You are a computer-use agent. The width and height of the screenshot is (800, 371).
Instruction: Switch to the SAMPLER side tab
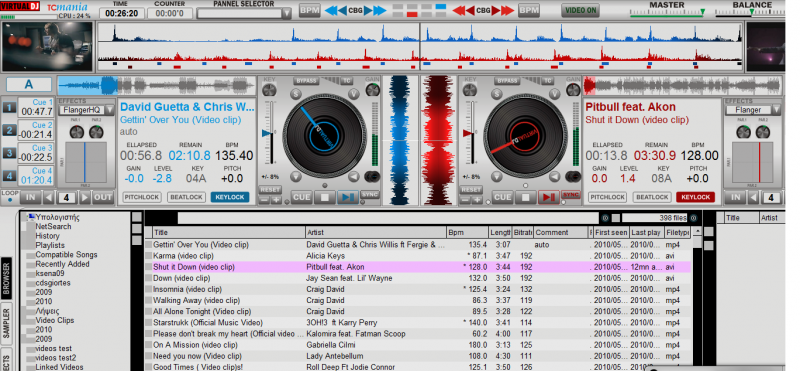[x=7, y=321]
